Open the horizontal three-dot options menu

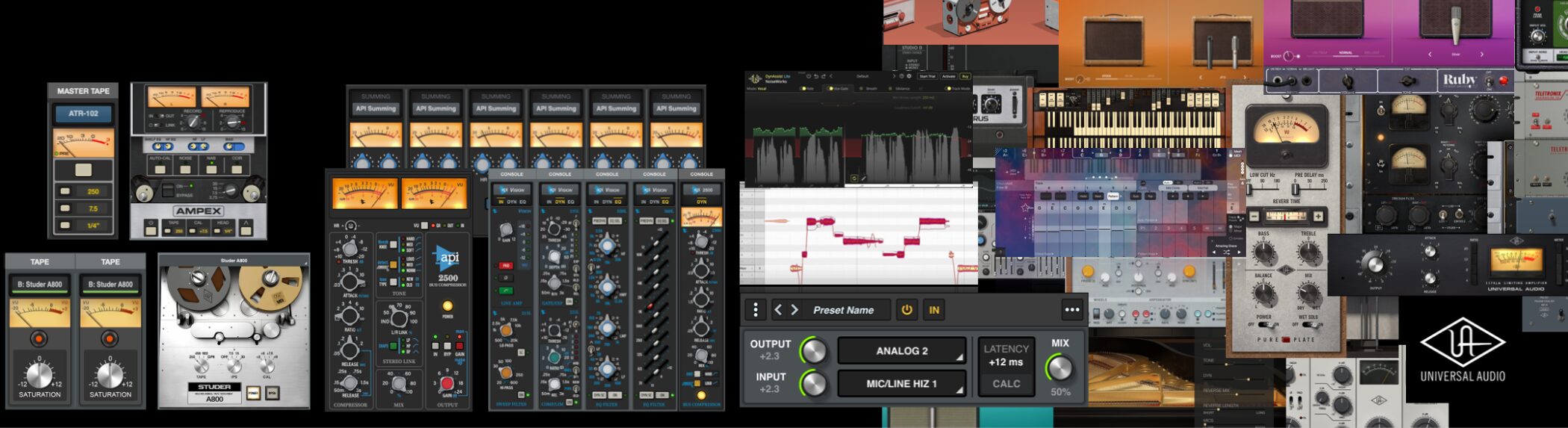point(1072,310)
